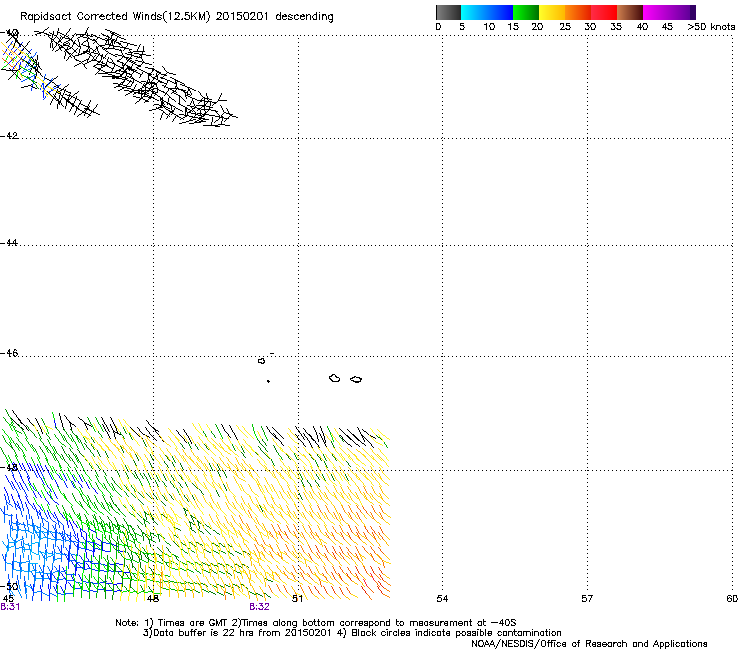This screenshot has height=650, width=740.
Task: Click the 'Times are GMT' note line
Action: click(x=315, y=623)
